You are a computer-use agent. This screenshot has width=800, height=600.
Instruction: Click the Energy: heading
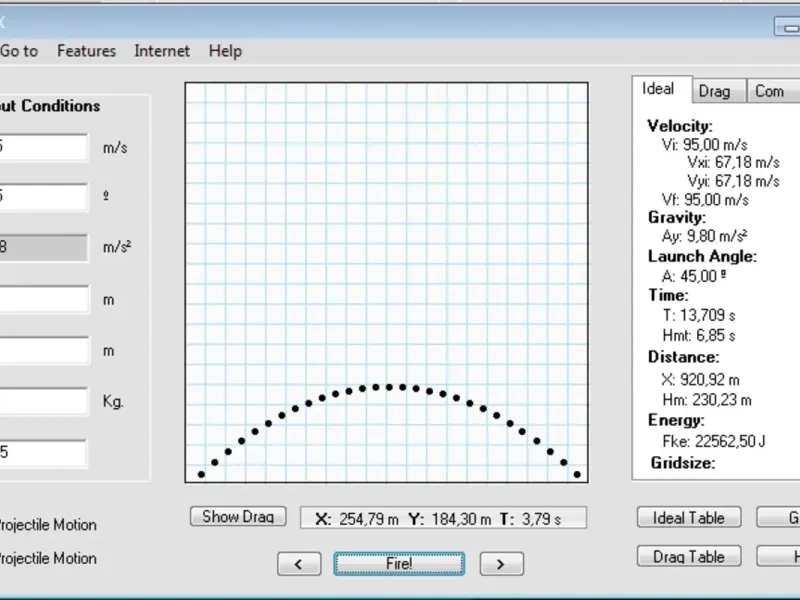coord(676,420)
